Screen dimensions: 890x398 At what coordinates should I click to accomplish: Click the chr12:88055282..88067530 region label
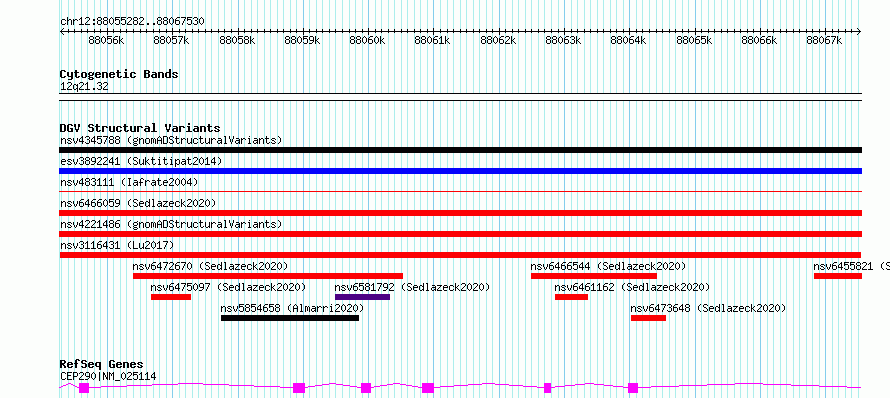132,22
